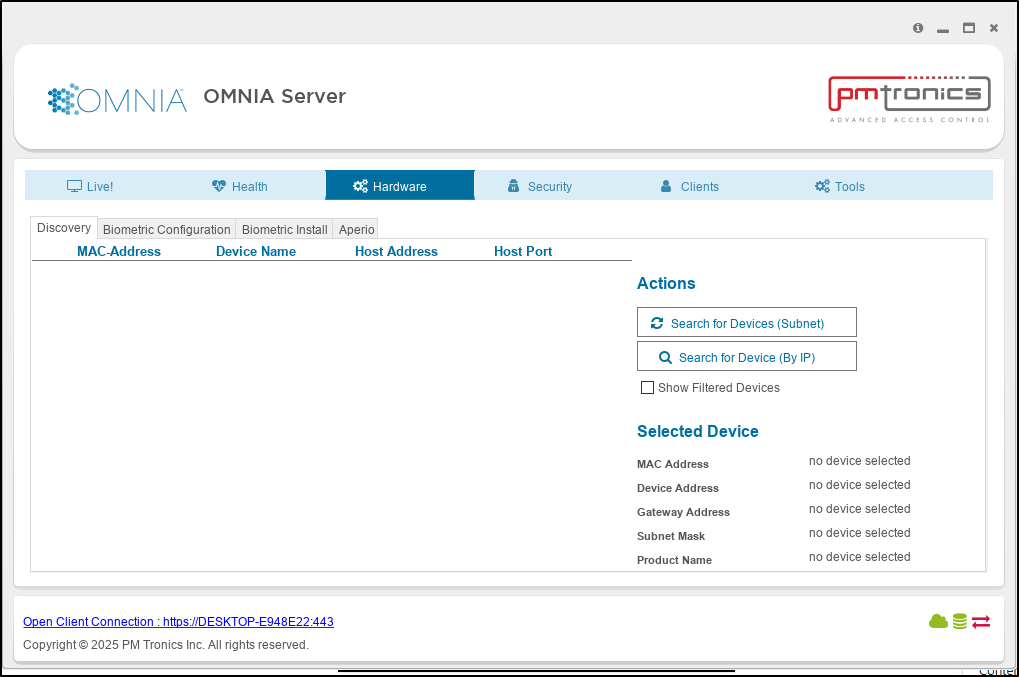Screen dimensions: 1019x677
Task: Click the database stack status icon
Action: [x=960, y=621]
